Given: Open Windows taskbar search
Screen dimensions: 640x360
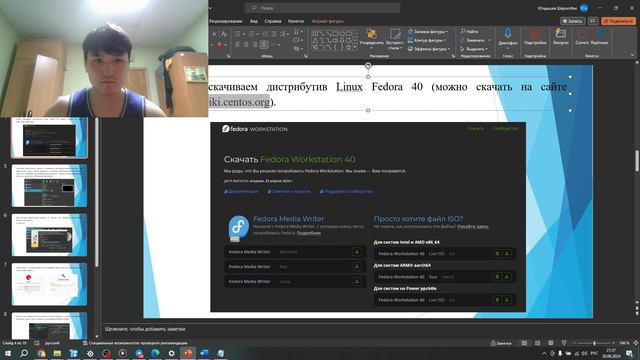Looking at the screenshot, I should [x=24, y=353].
